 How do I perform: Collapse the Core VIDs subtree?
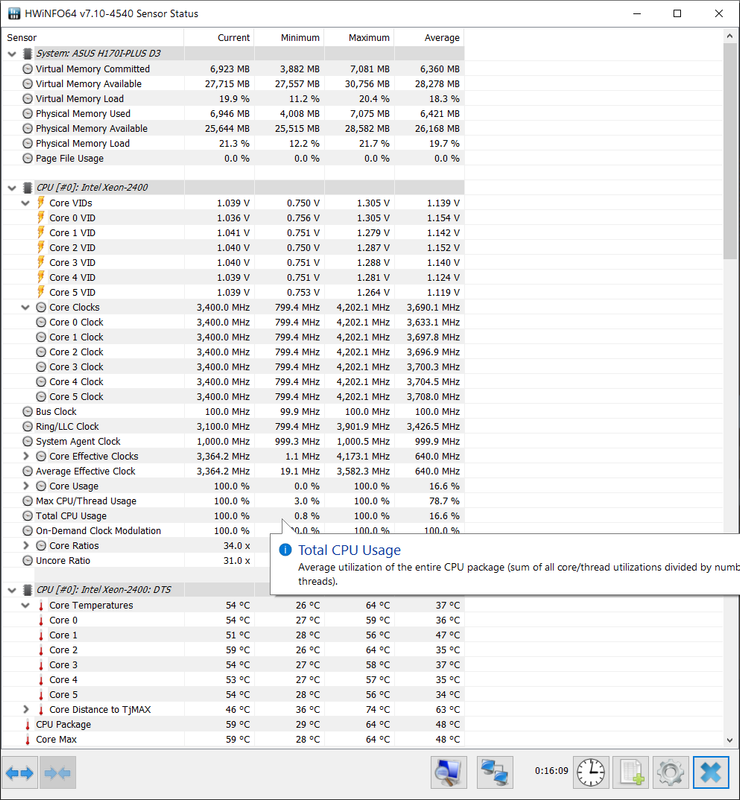click(x=26, y=203)
